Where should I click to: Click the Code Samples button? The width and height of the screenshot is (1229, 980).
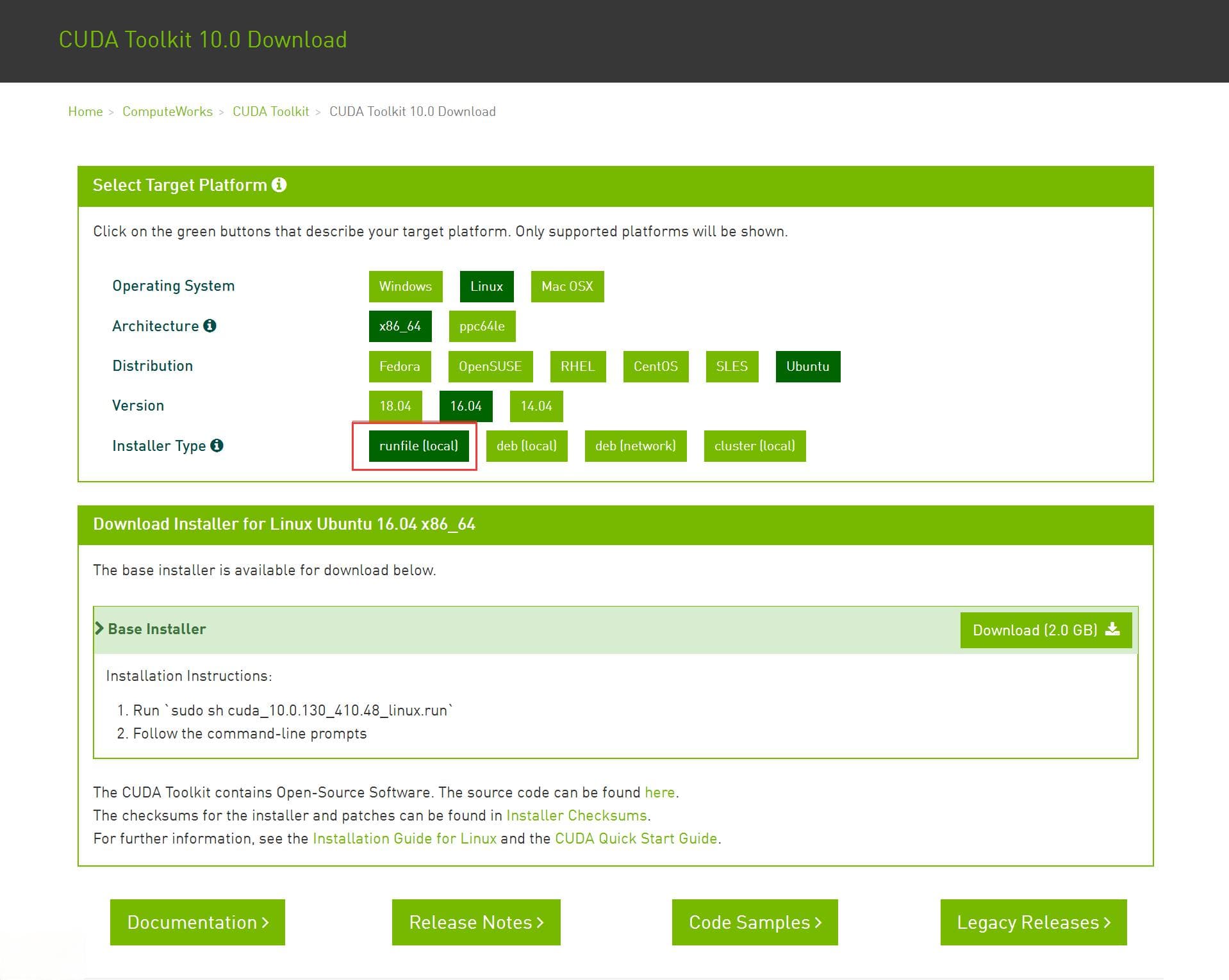tap(755, 922)
